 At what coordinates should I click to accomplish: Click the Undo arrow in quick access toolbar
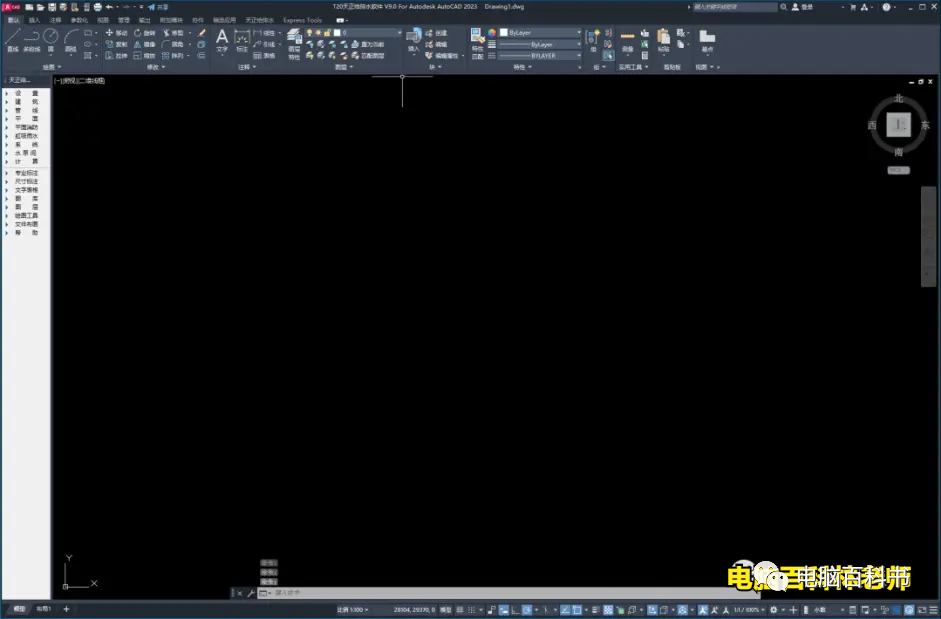point(109,7)
